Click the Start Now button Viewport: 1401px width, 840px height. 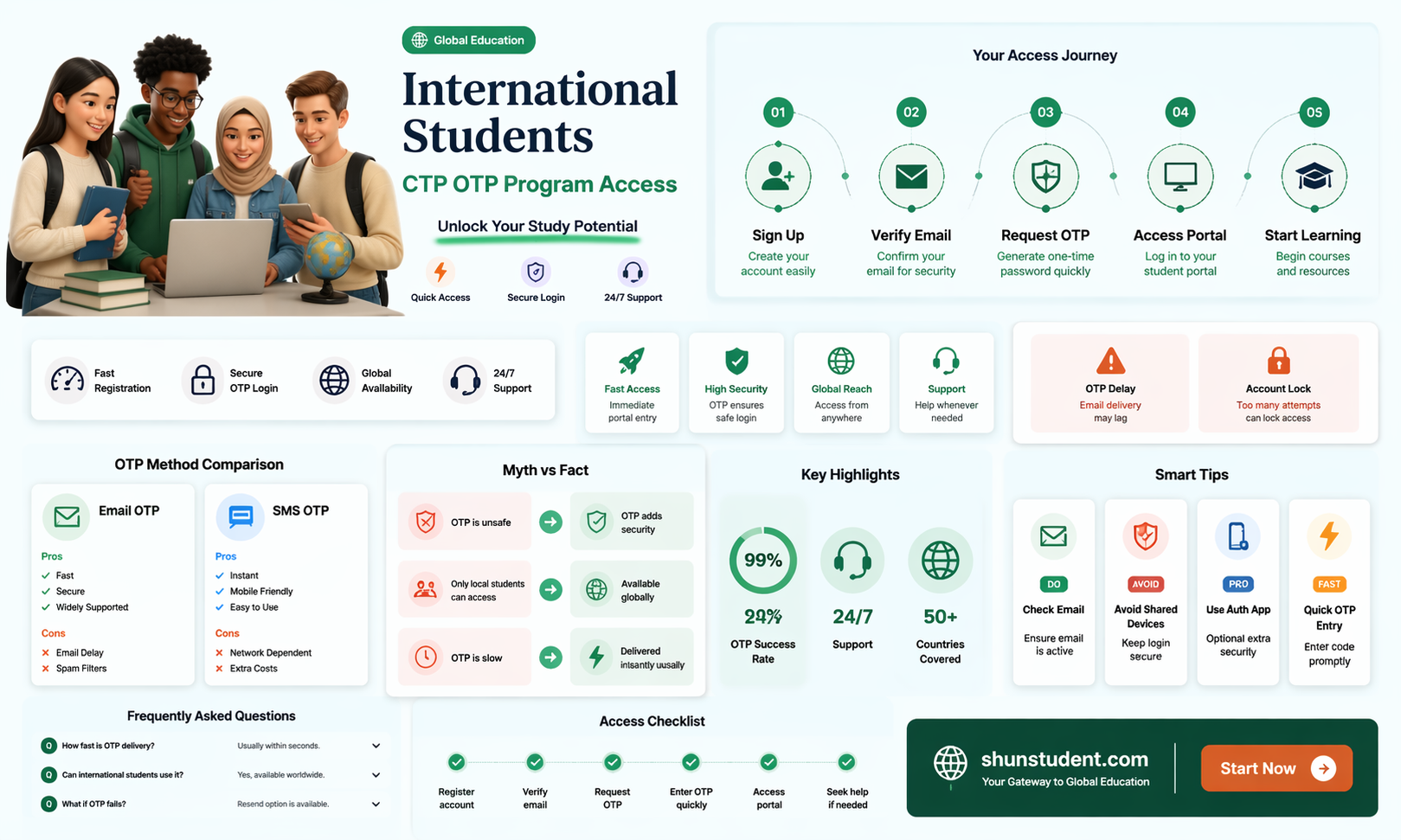[1276, 768]
